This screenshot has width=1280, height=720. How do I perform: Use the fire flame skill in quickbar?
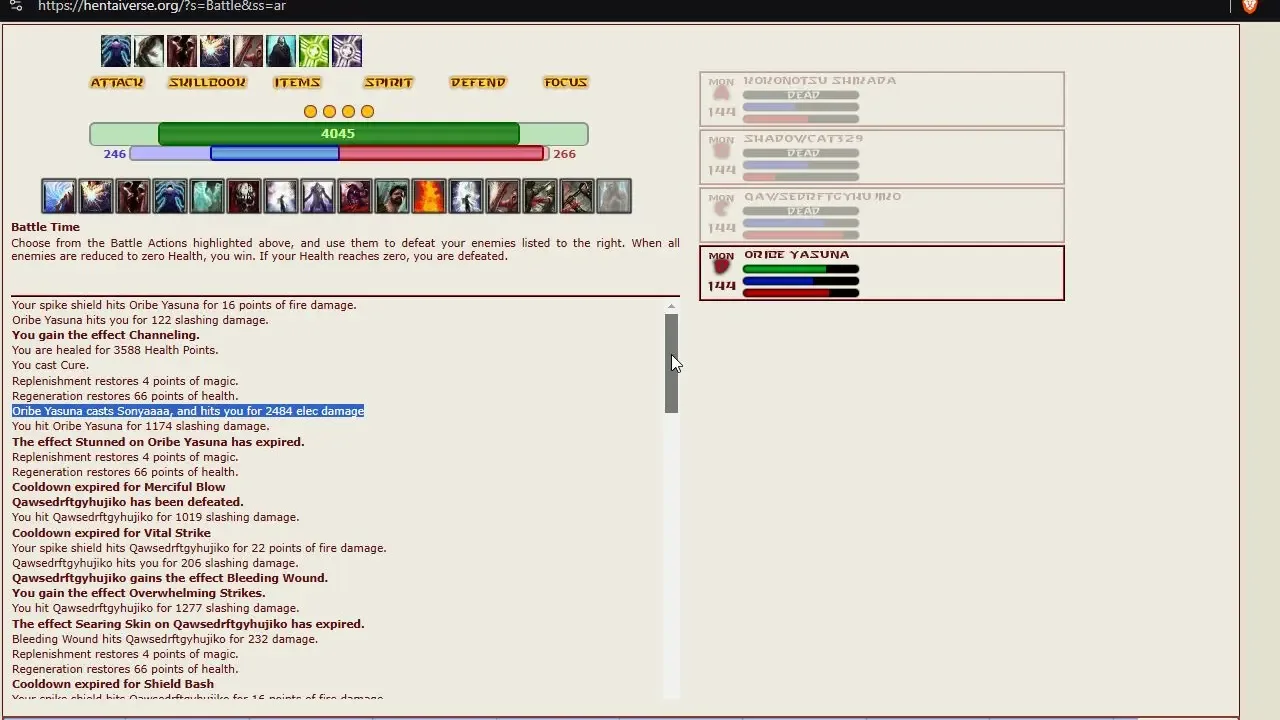[429, 196]
